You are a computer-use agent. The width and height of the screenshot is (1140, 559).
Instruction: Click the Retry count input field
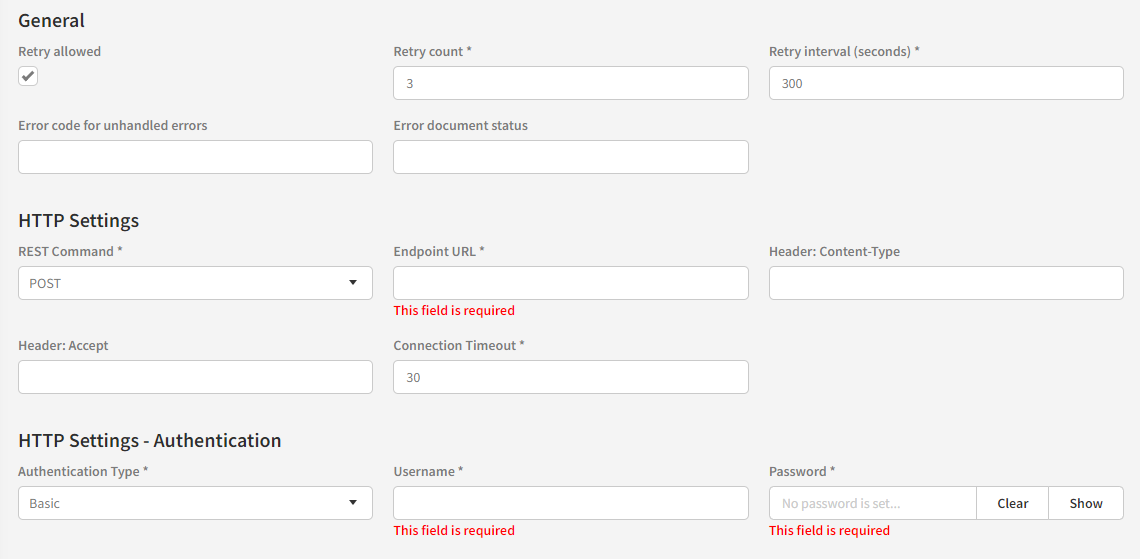point(570,83)
